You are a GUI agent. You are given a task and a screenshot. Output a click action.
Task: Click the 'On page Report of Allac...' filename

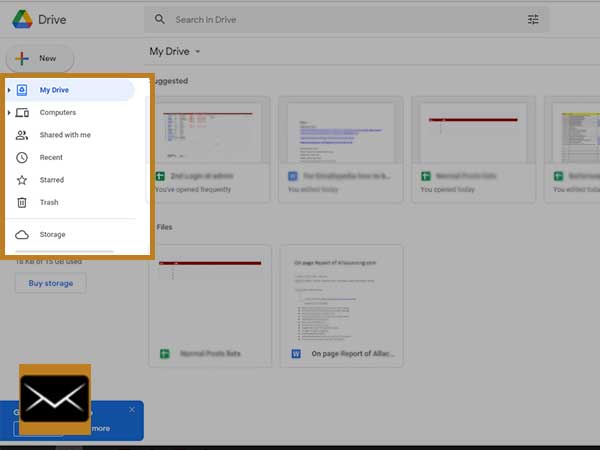click(x=353, y=354)
